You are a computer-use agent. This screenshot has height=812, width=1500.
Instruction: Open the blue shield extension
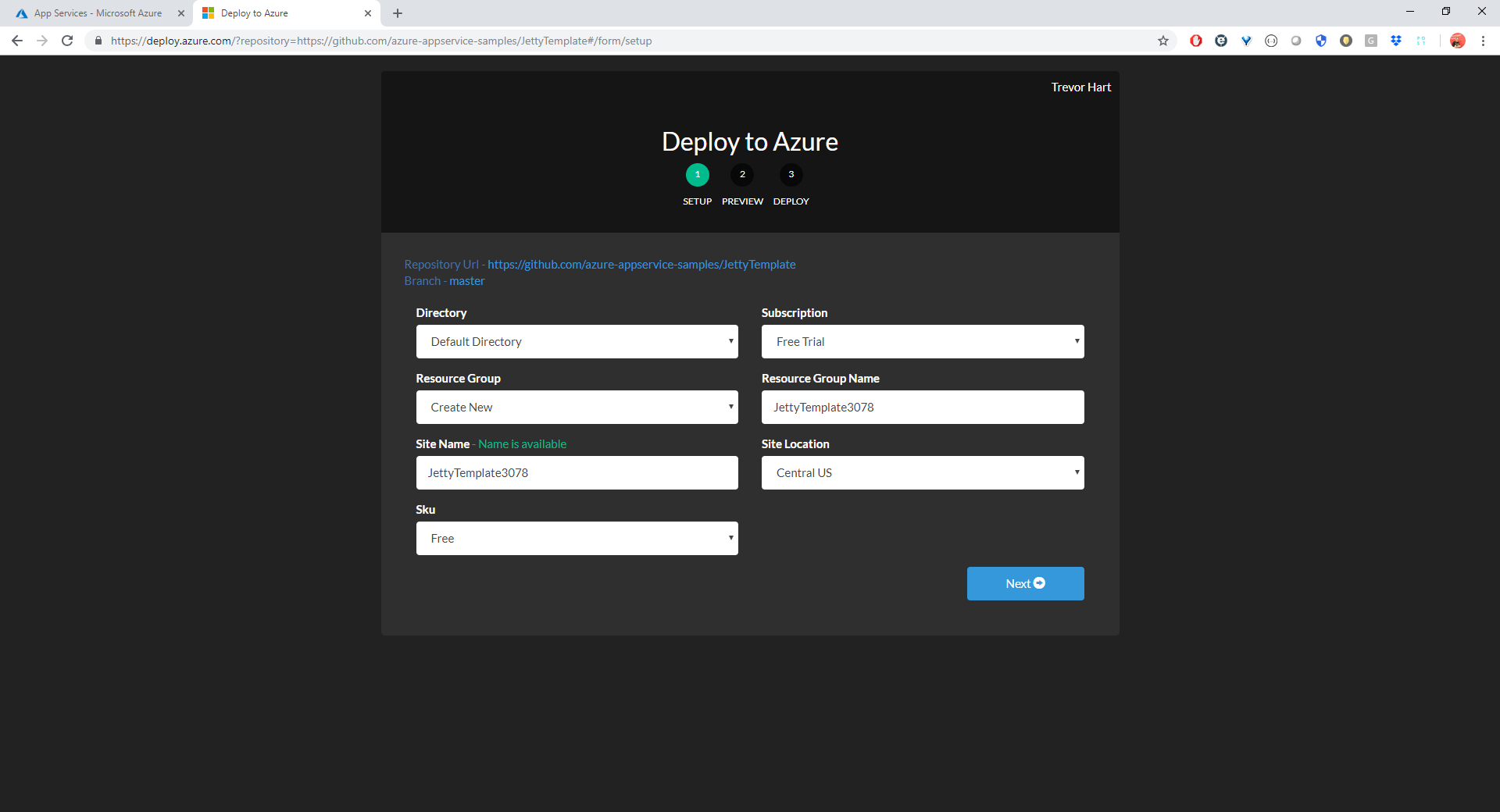coord(1321,41)
